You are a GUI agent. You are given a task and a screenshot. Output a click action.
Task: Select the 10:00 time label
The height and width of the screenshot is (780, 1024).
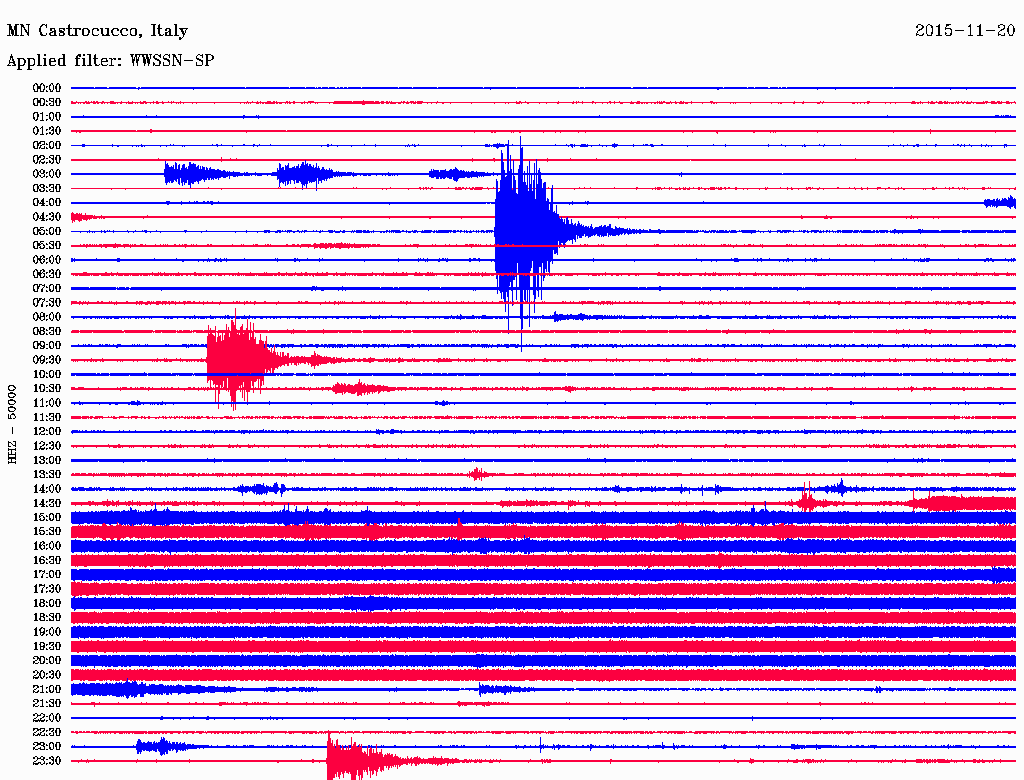[x=47, y=375]
